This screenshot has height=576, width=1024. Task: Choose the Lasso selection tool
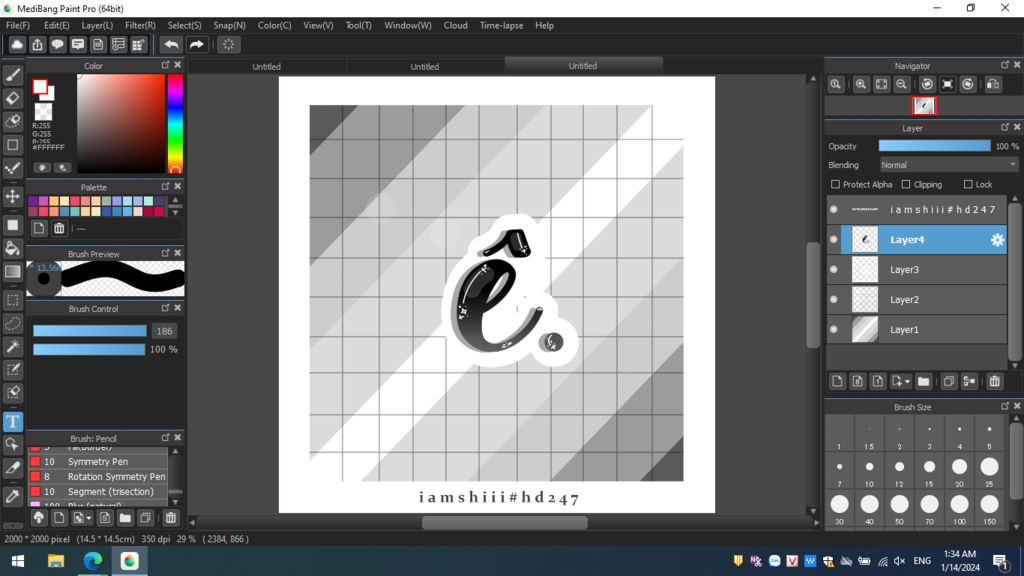point(12,323)
